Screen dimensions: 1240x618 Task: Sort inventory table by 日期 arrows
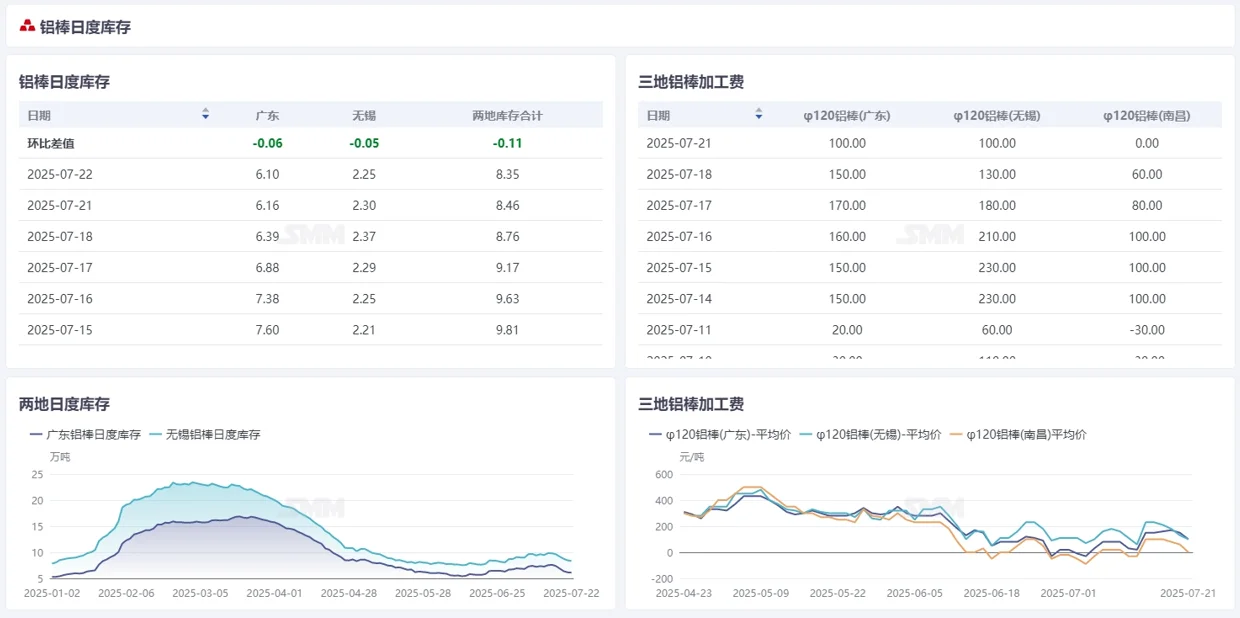coord(205,114)
